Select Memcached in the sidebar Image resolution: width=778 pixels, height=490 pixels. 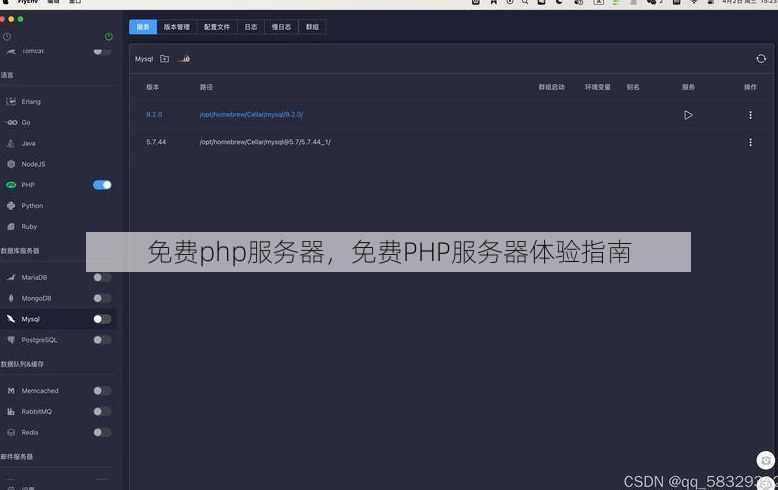point(40,390)
